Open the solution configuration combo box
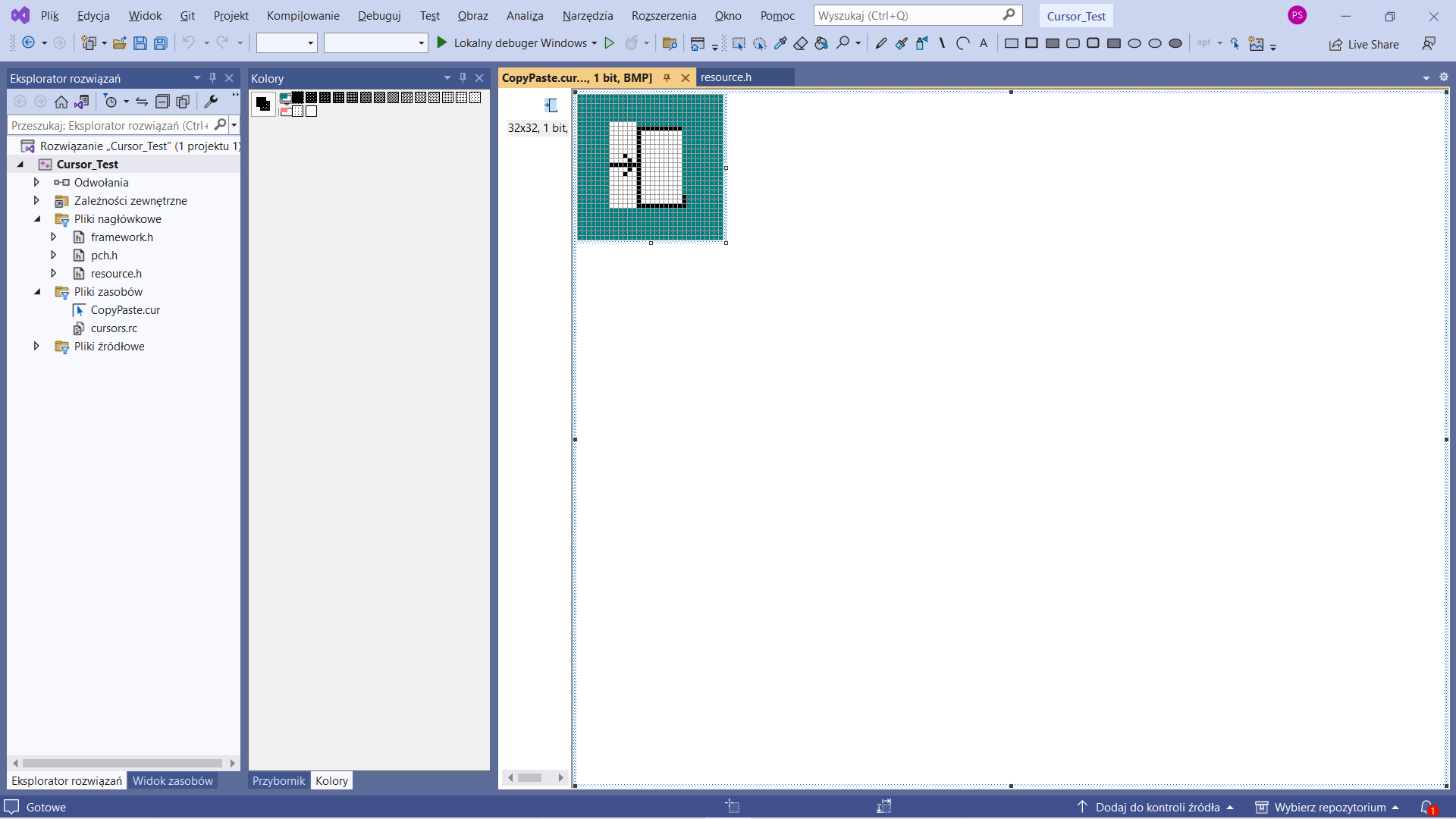 286,43
